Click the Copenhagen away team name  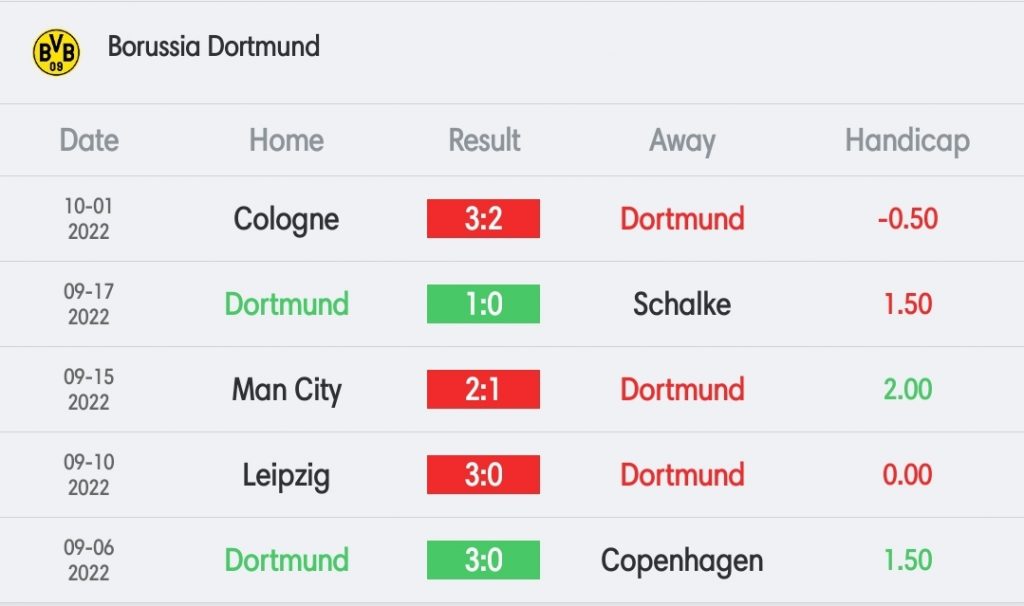click(682, 562)
